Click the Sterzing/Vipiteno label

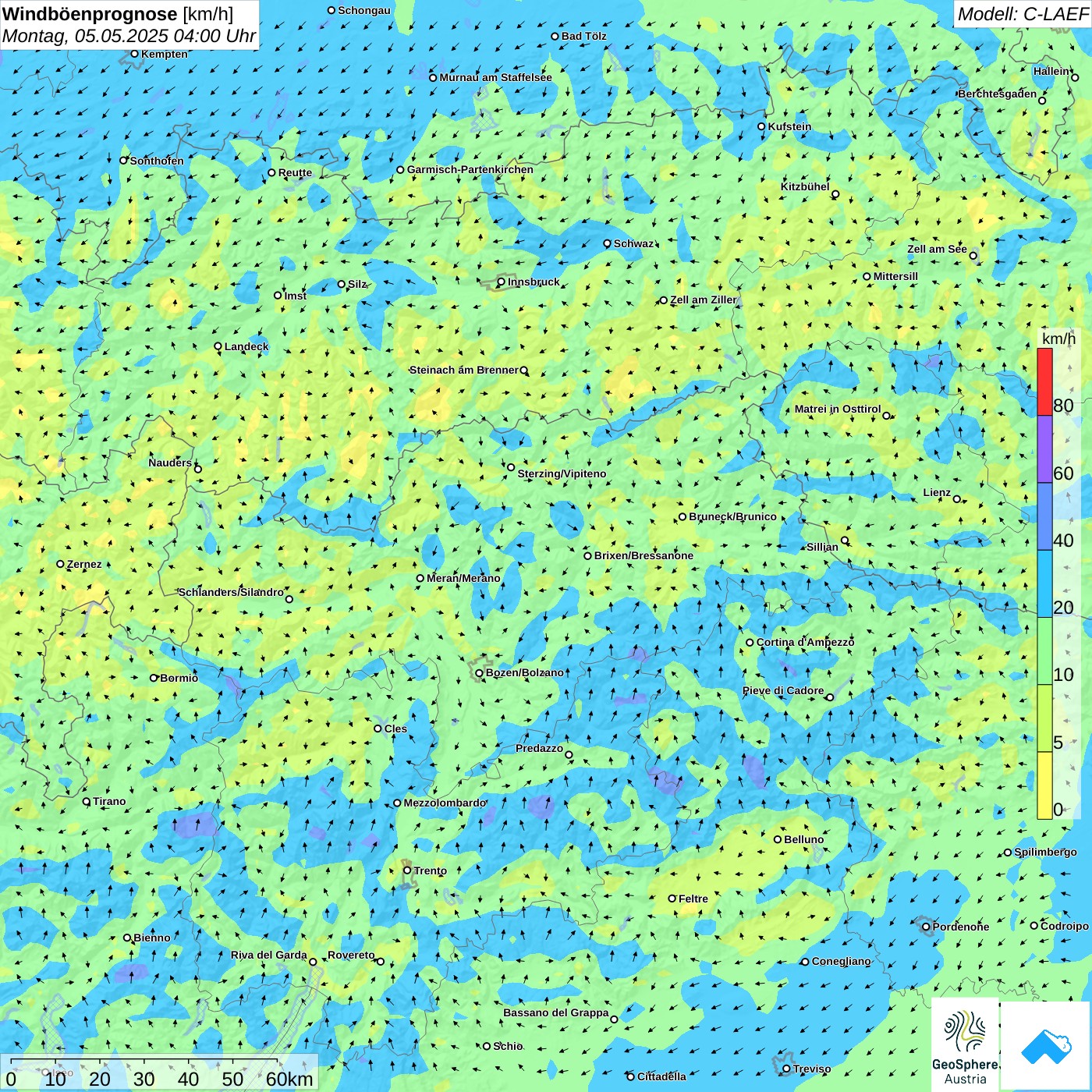click(562, 473)
